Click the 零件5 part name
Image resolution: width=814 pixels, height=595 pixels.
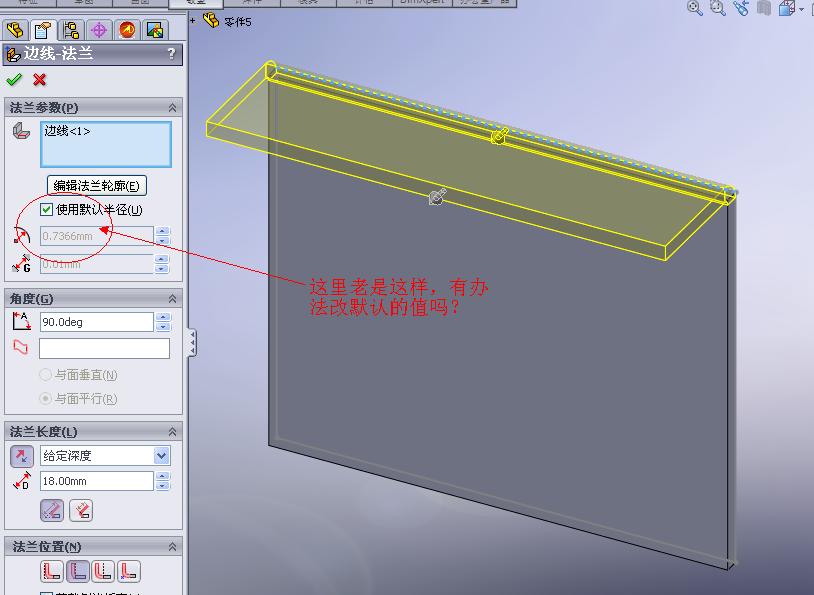(x=238, y=22)
